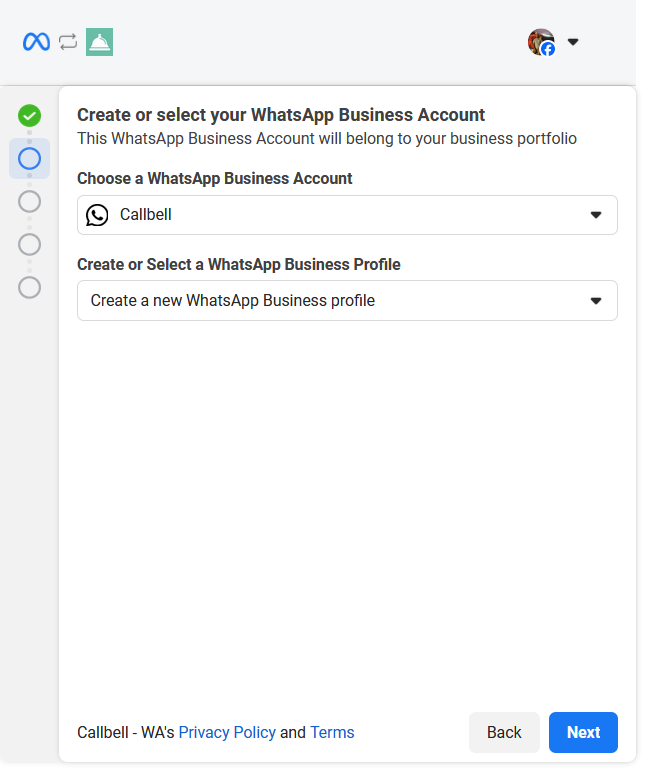Open Create a new WhatsApp Business profile dropdown
This screenshot has width=667, height=781.
(347, 301)
